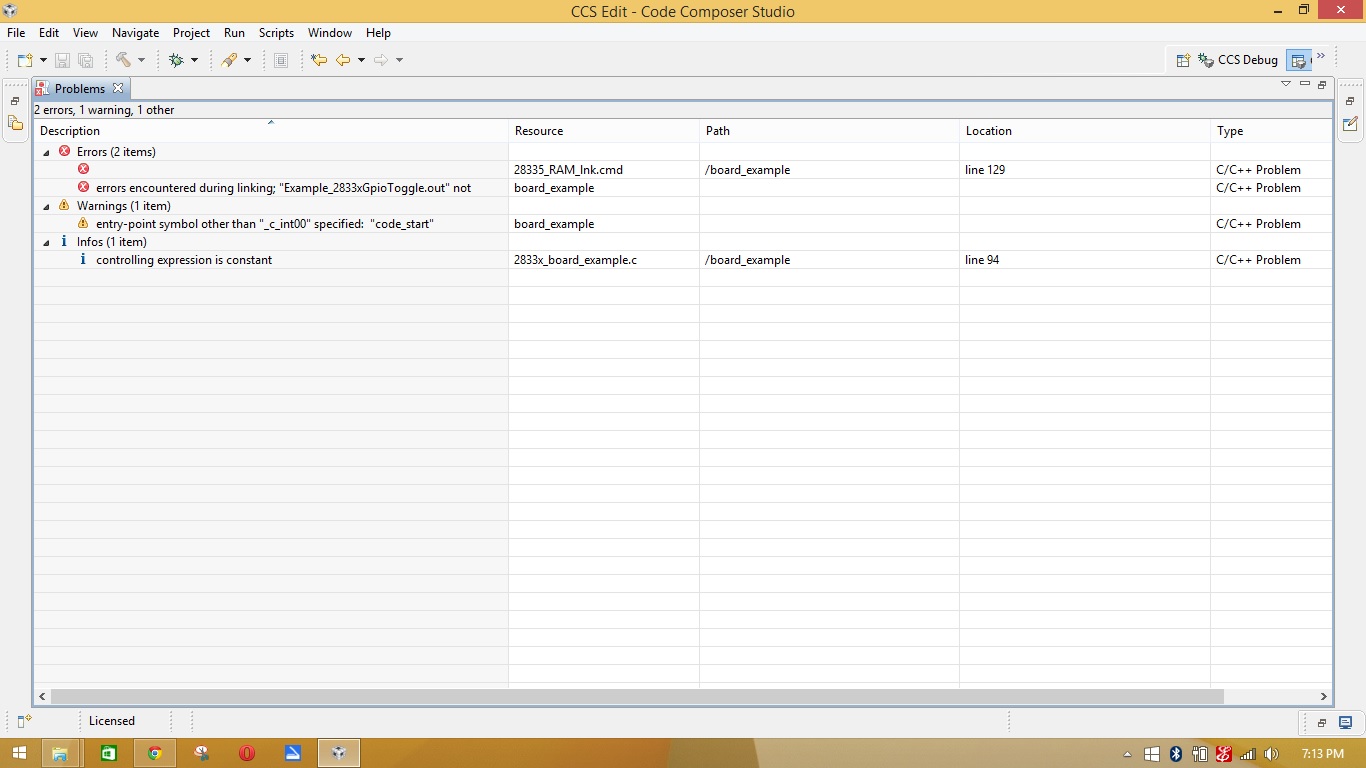Close the Problems tab

tap(118, 88)
